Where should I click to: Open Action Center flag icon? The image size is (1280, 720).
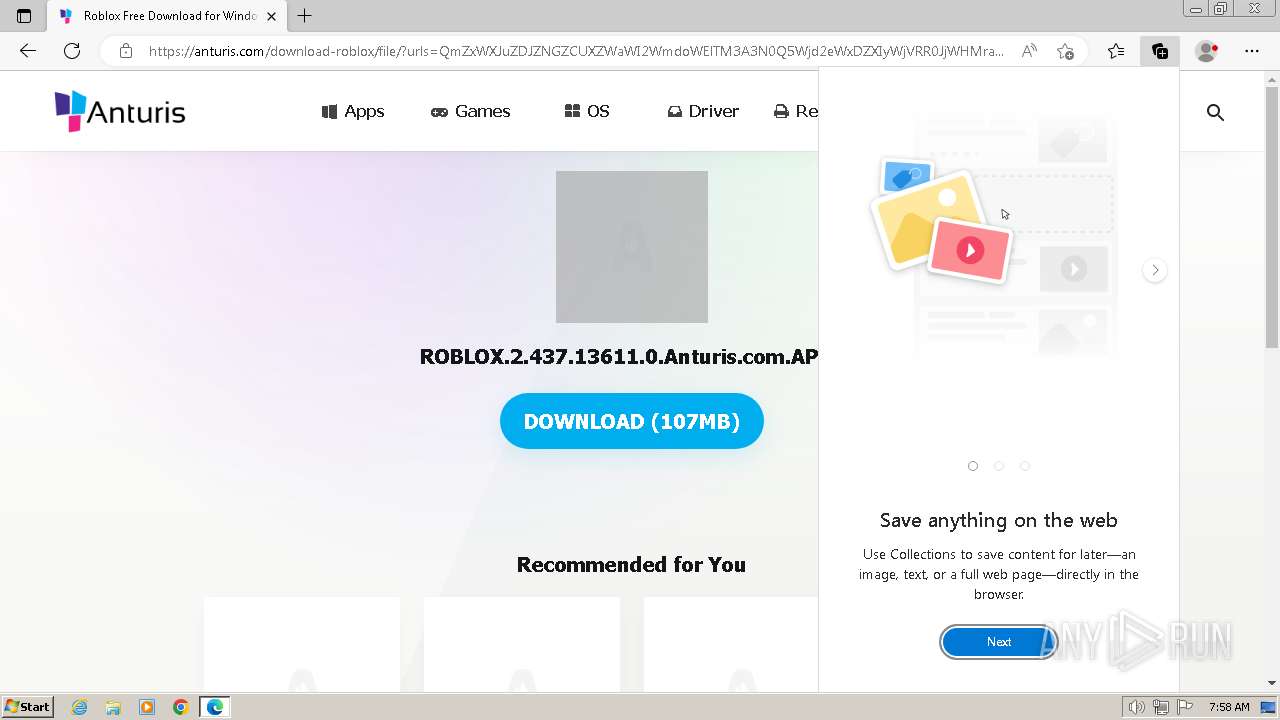pyautogui.click(x=1185, y=707)
